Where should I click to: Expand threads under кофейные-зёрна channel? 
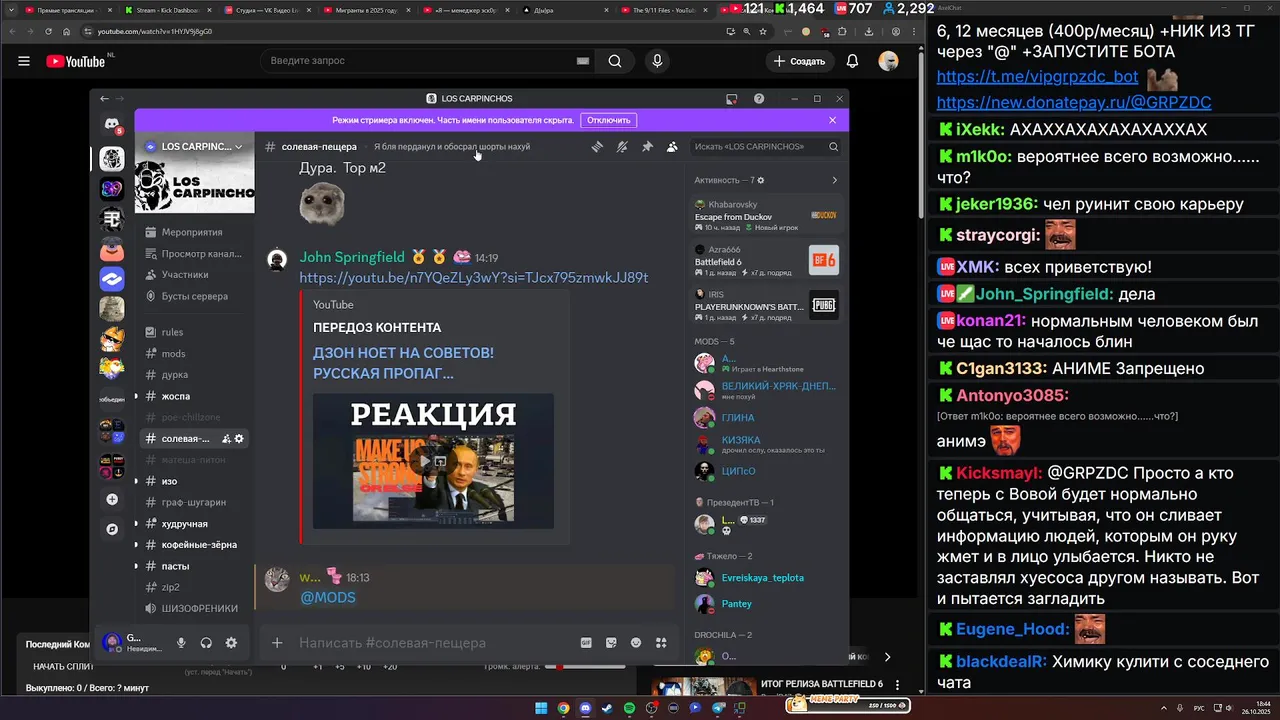coord(137,545)
